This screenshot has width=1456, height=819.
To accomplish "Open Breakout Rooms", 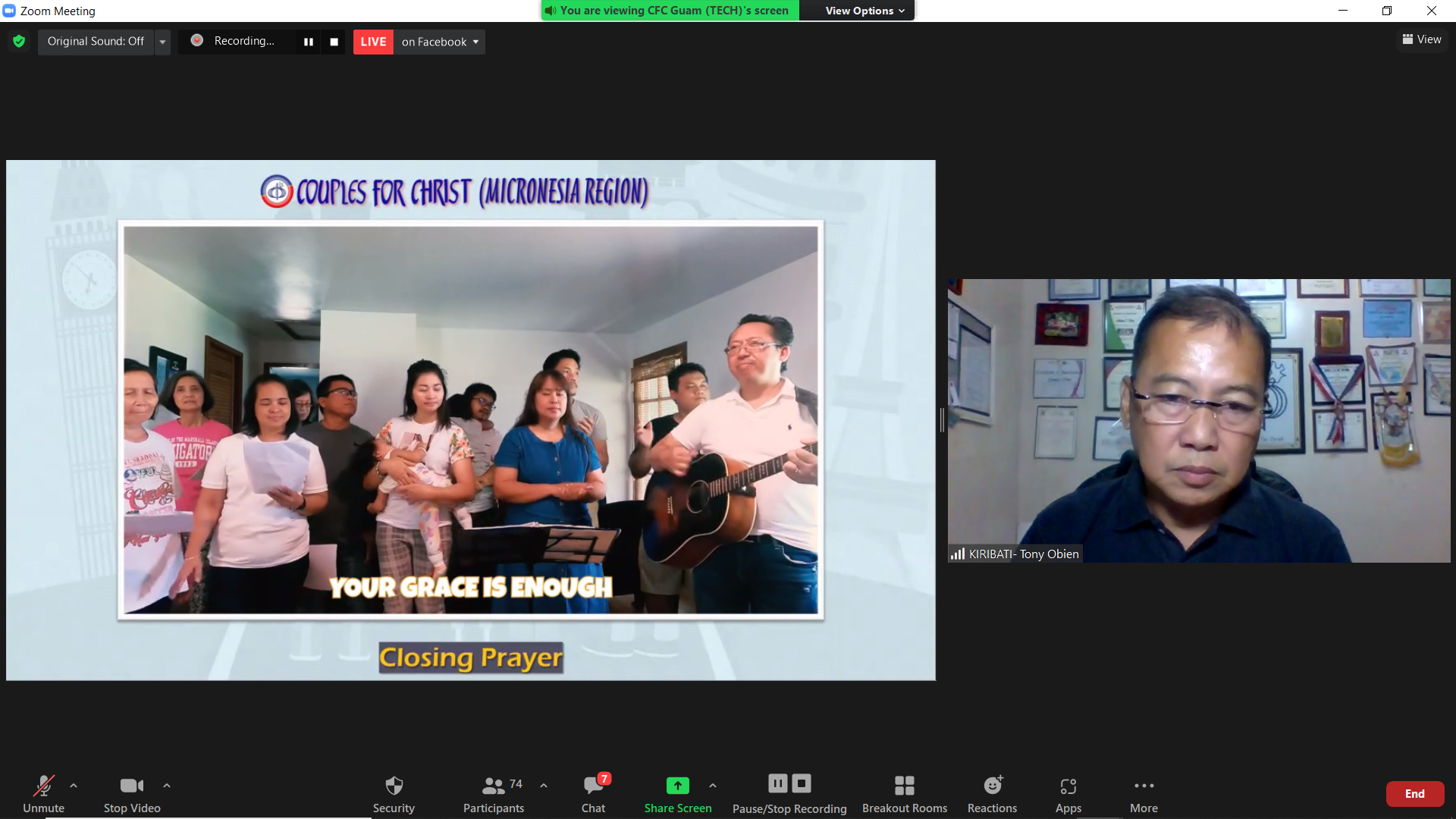I will 905,793.
